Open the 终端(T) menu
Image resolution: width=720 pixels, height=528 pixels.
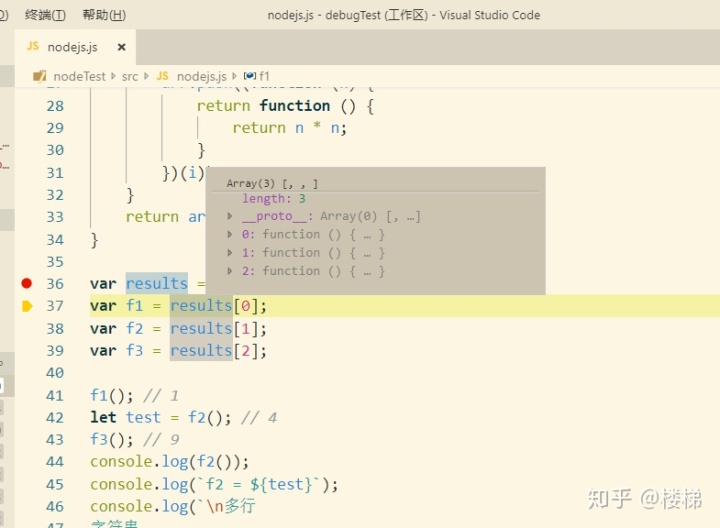click(x=45, y=15)
